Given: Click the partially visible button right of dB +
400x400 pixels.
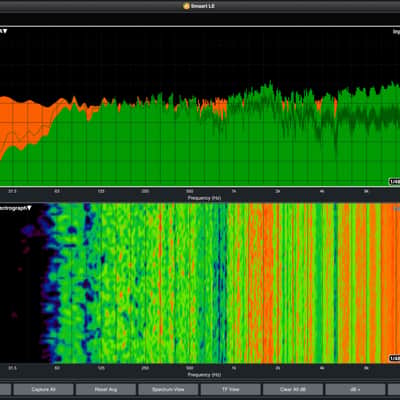Looking at the screenshot, I should (394, 389).
